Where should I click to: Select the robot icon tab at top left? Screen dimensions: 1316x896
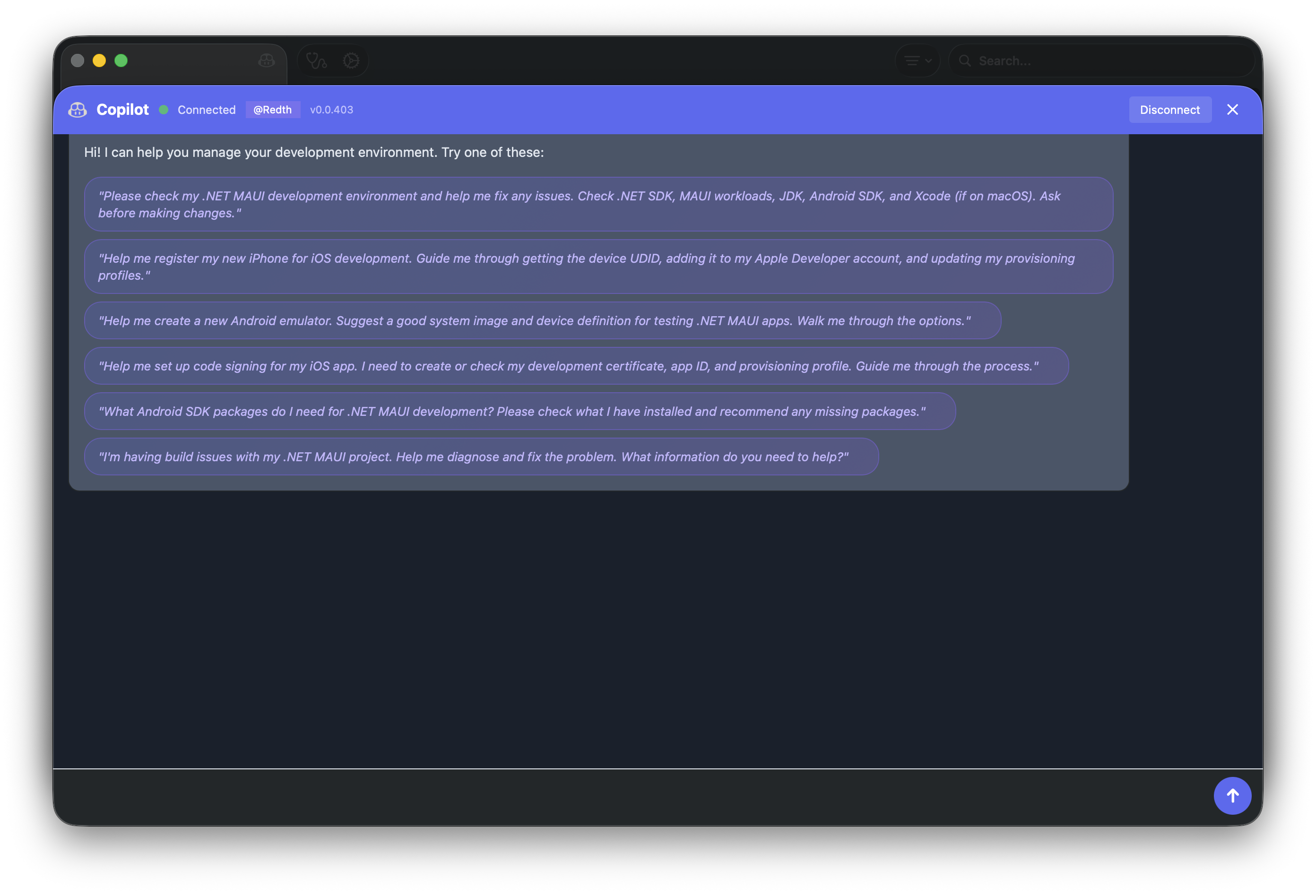(266, 60)
